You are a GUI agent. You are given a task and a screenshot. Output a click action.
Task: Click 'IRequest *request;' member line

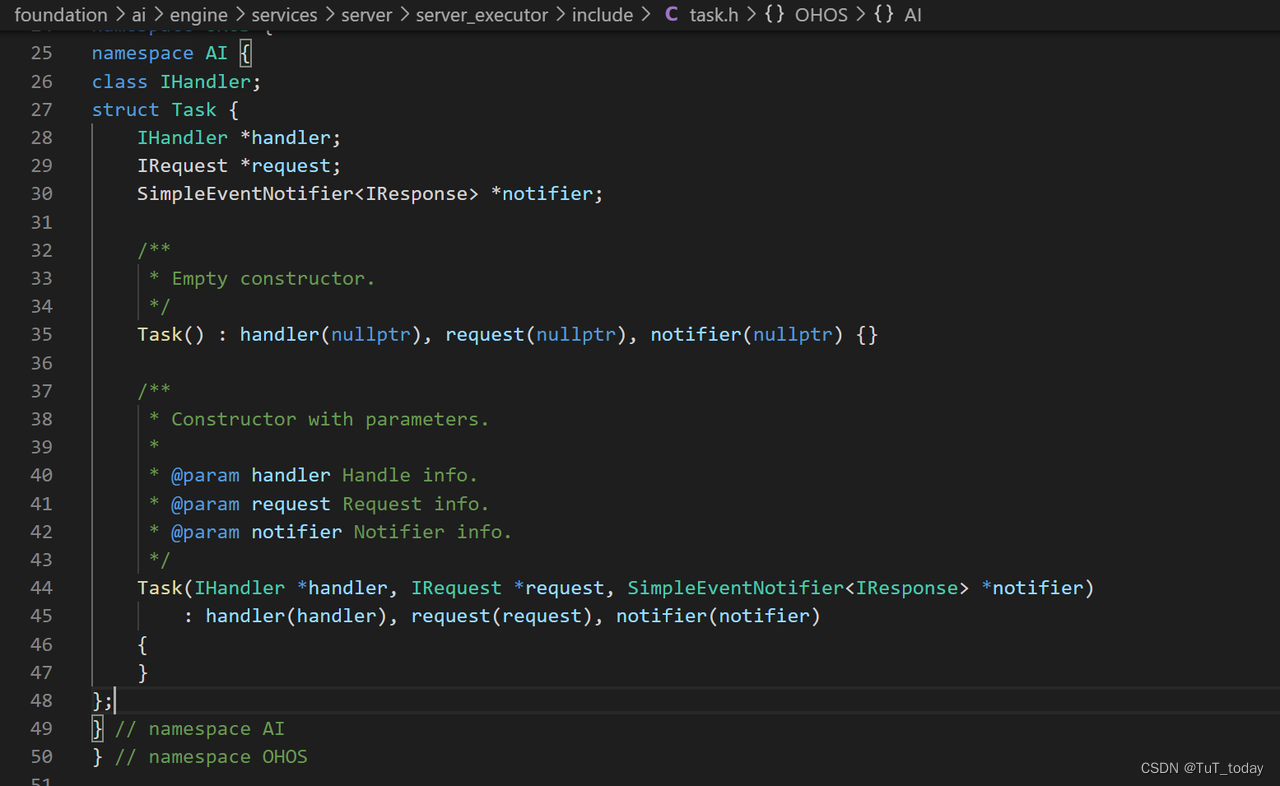coord(239,165)
